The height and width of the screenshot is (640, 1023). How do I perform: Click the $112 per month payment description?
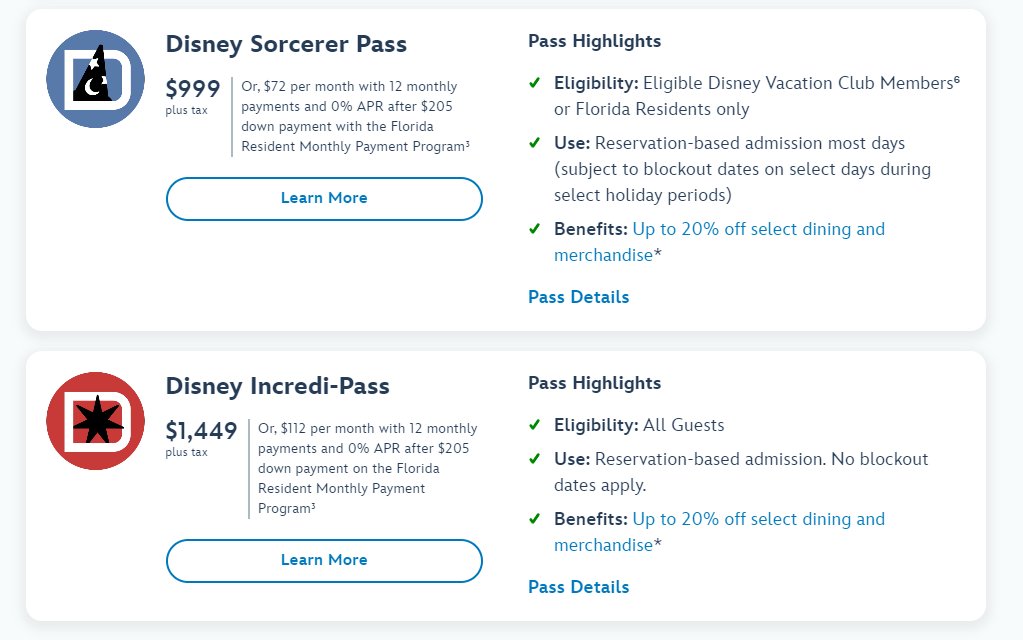coord(367,468)
